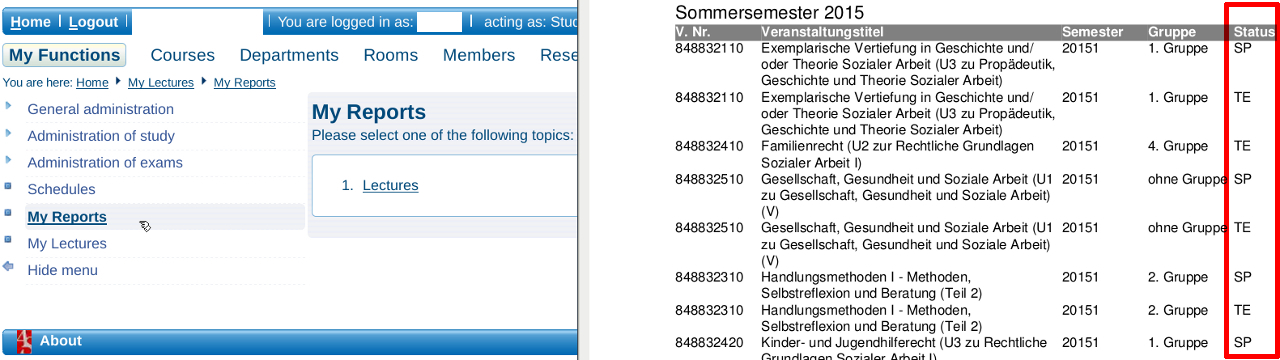Expand the Administration of study section
This screenshot has width=1280, height=360.
tap(101, 136)
